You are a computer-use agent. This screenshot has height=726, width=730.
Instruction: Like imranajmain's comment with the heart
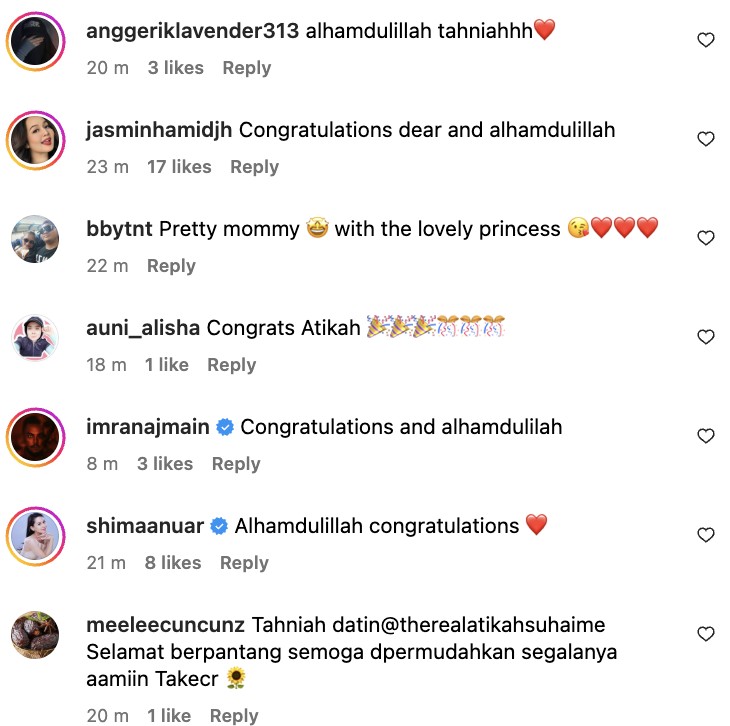click(x=705, y=436)
